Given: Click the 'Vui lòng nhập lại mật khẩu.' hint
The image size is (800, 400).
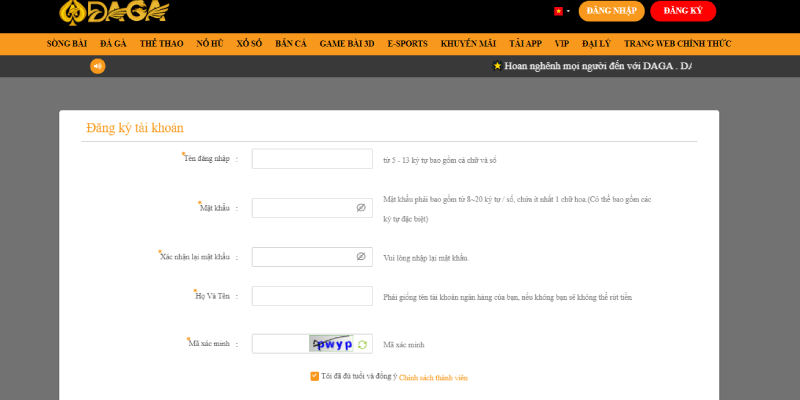Looking at the screenshot, I should pos(426,258).
